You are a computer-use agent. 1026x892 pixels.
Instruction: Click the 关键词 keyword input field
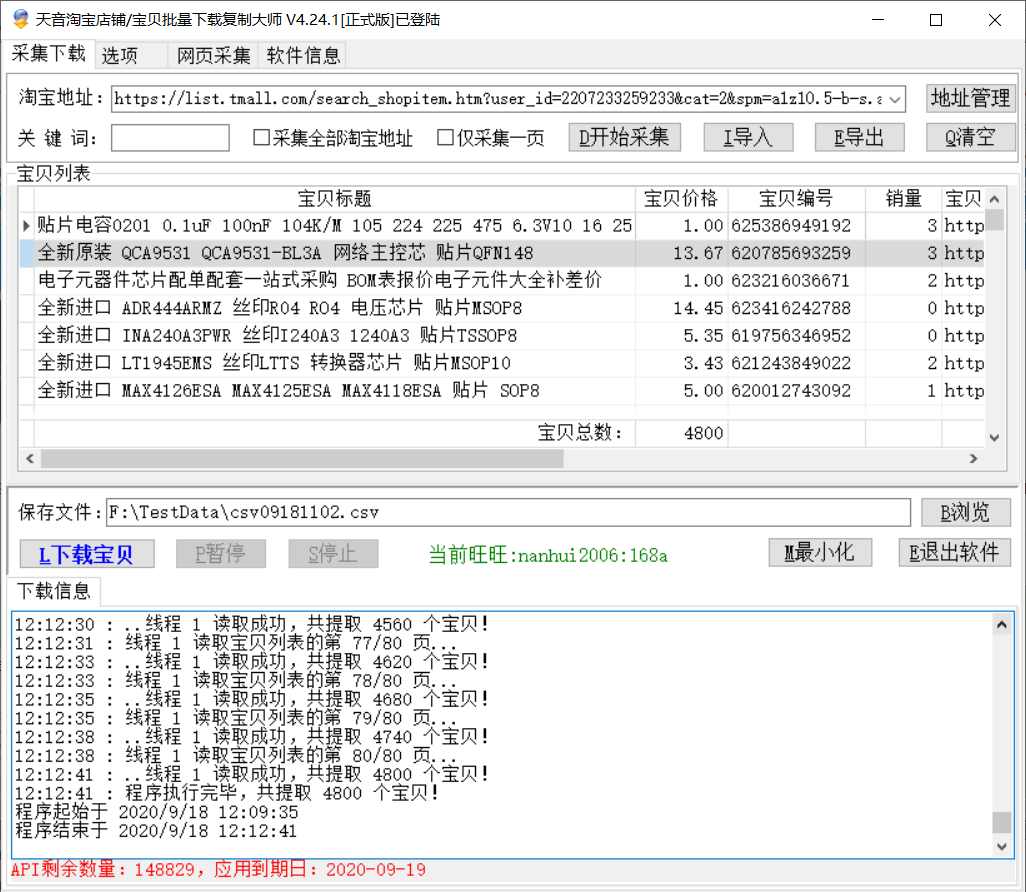[x=170, y=138]
